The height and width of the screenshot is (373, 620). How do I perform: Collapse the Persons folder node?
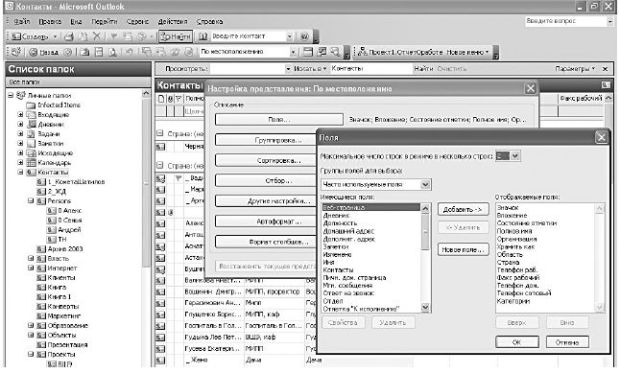click(x=31, y=201)
